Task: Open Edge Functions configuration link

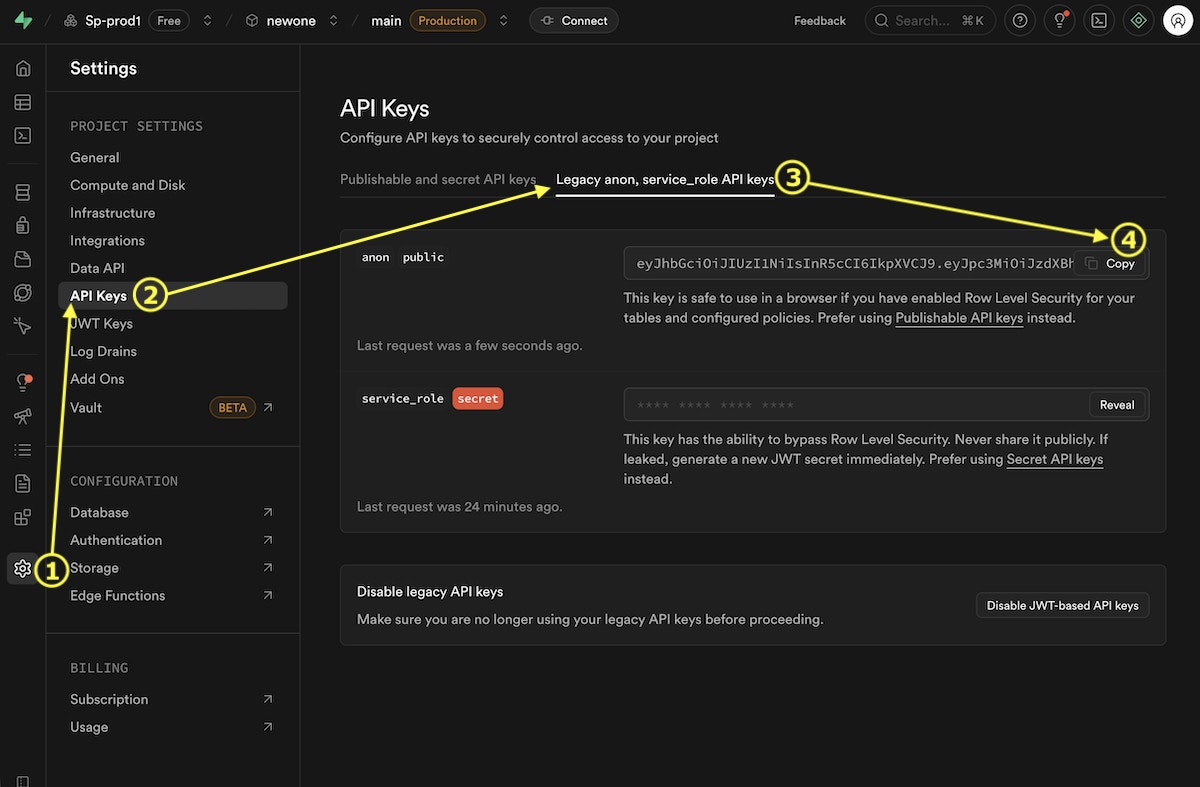Action: [x=173, y=595]
